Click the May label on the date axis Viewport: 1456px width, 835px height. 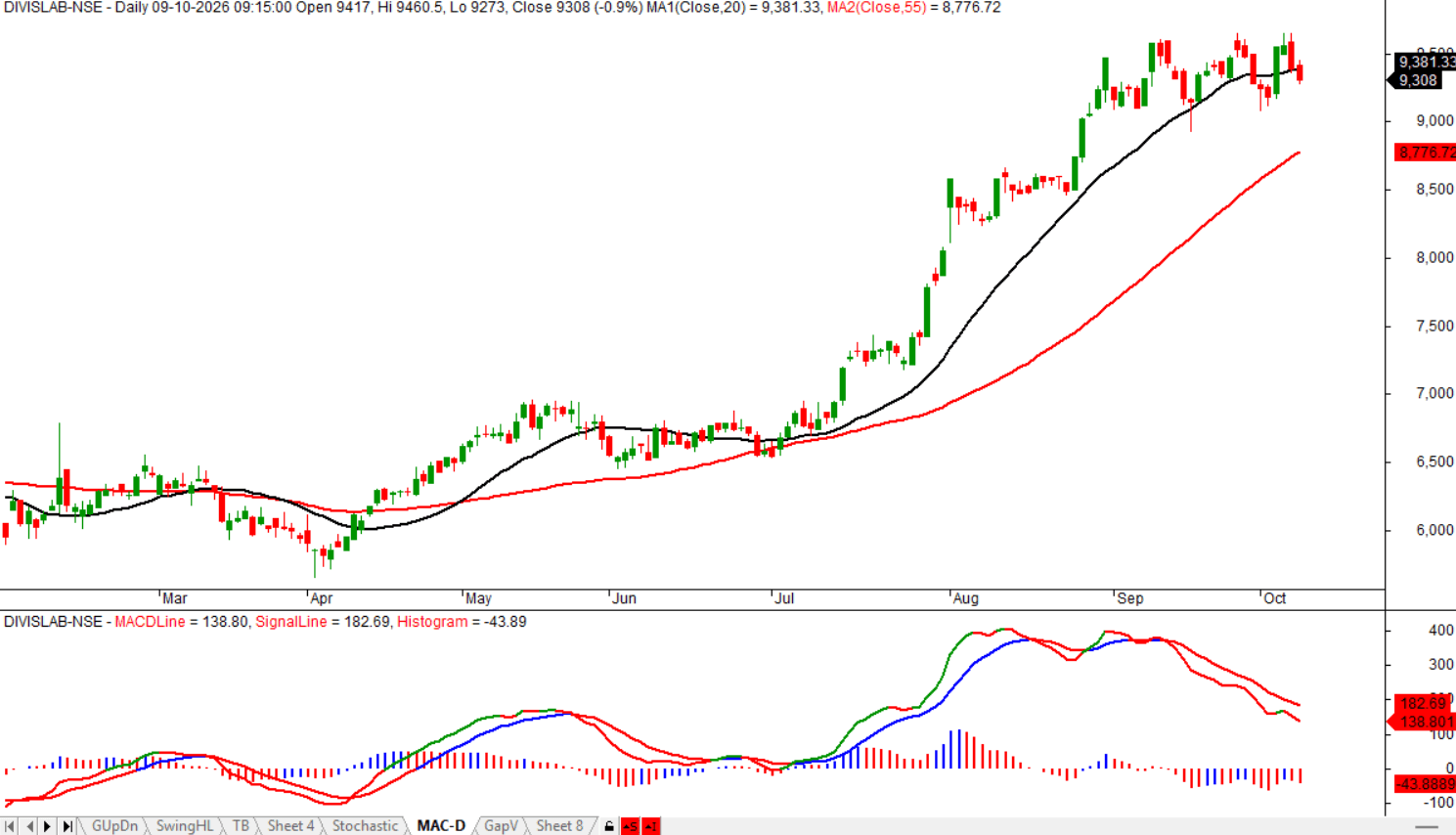[x=478, y=598]
